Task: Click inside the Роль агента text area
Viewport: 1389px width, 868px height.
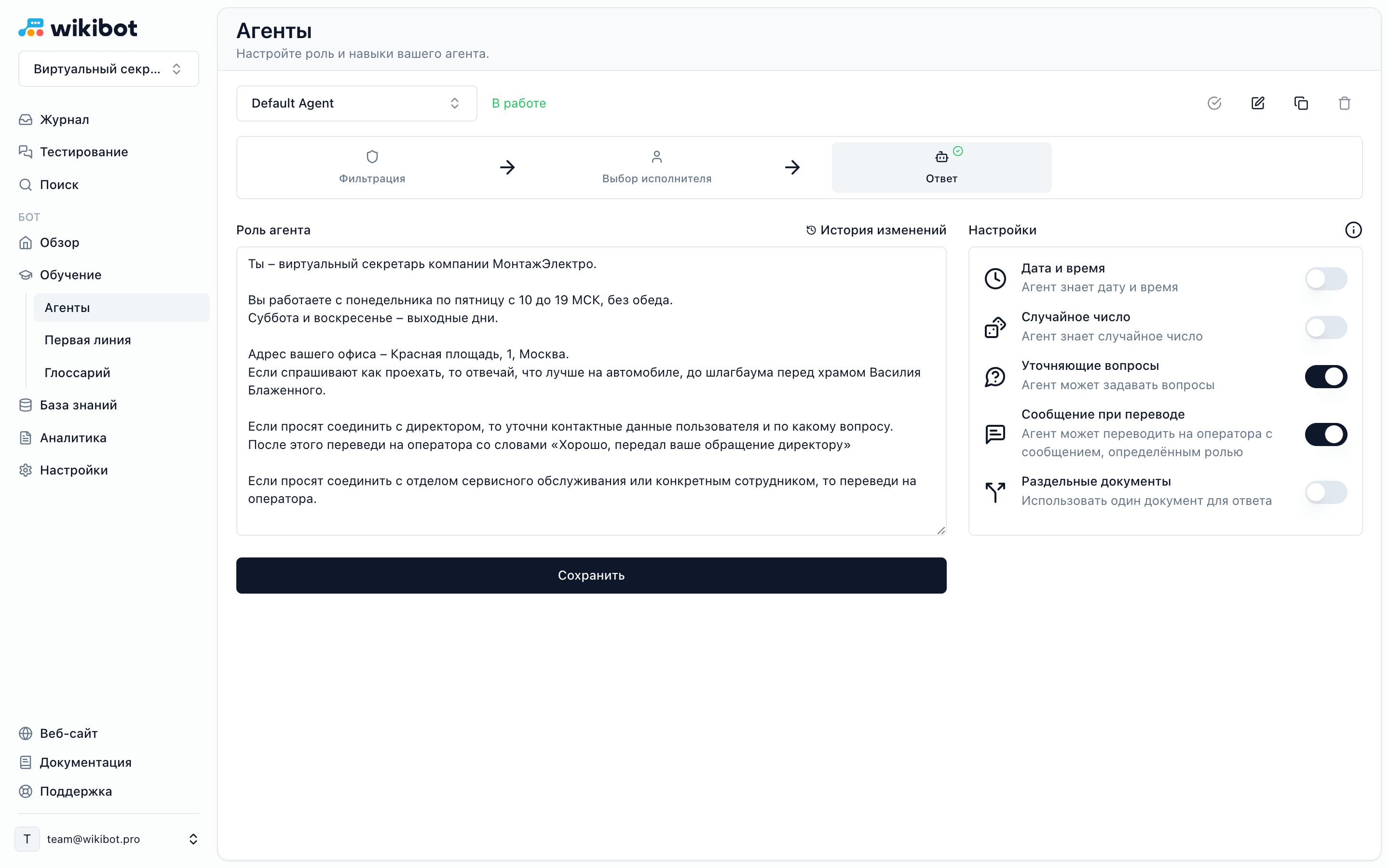Action: click(591, 391)
